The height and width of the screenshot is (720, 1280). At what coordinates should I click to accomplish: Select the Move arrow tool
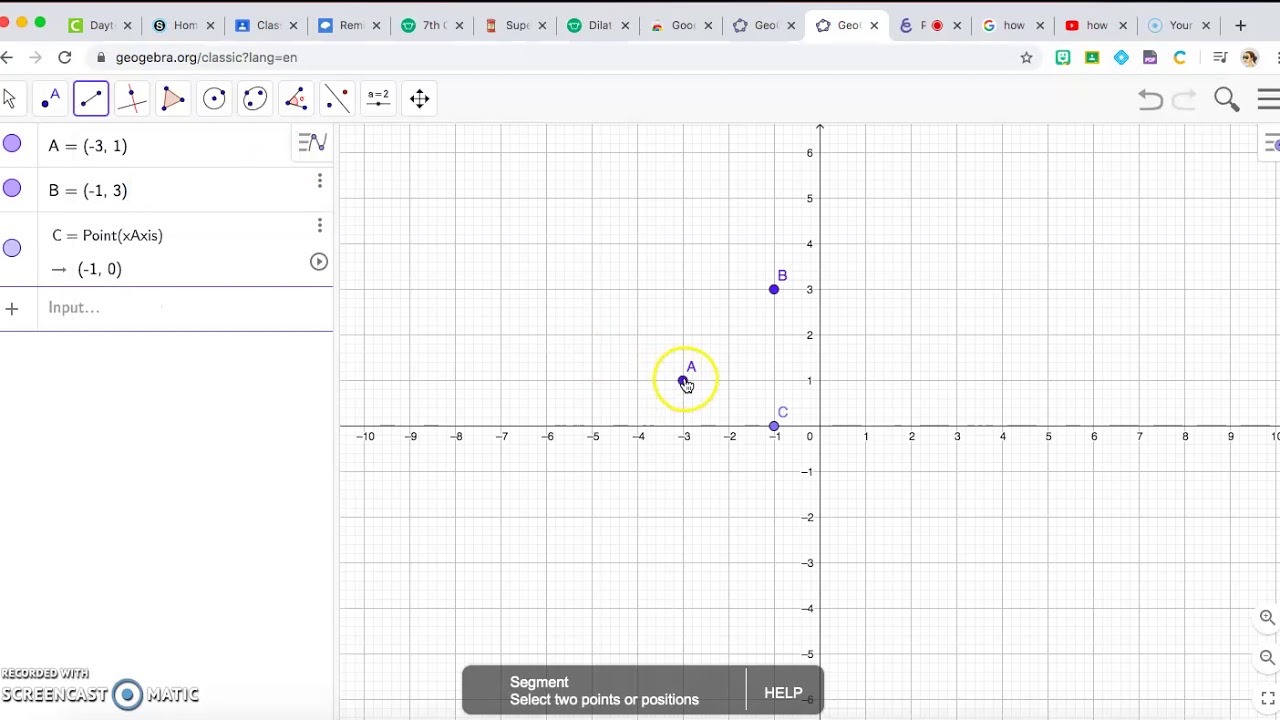click(x=10, y=98)
